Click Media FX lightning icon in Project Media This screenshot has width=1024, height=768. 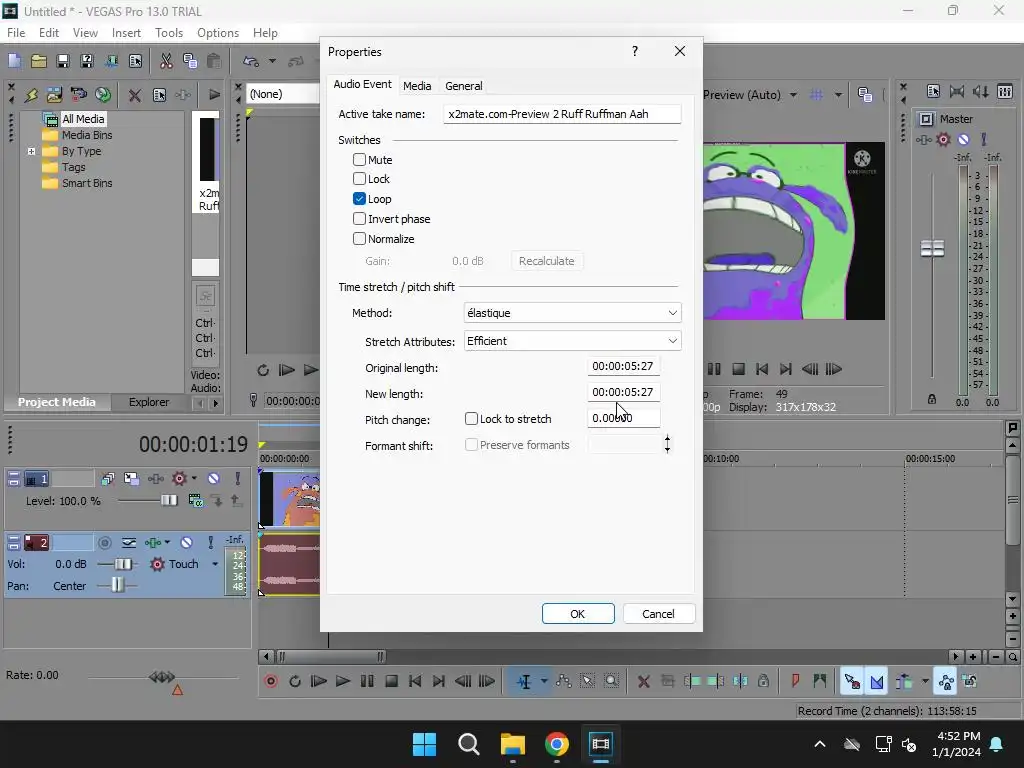pos(31,95)
